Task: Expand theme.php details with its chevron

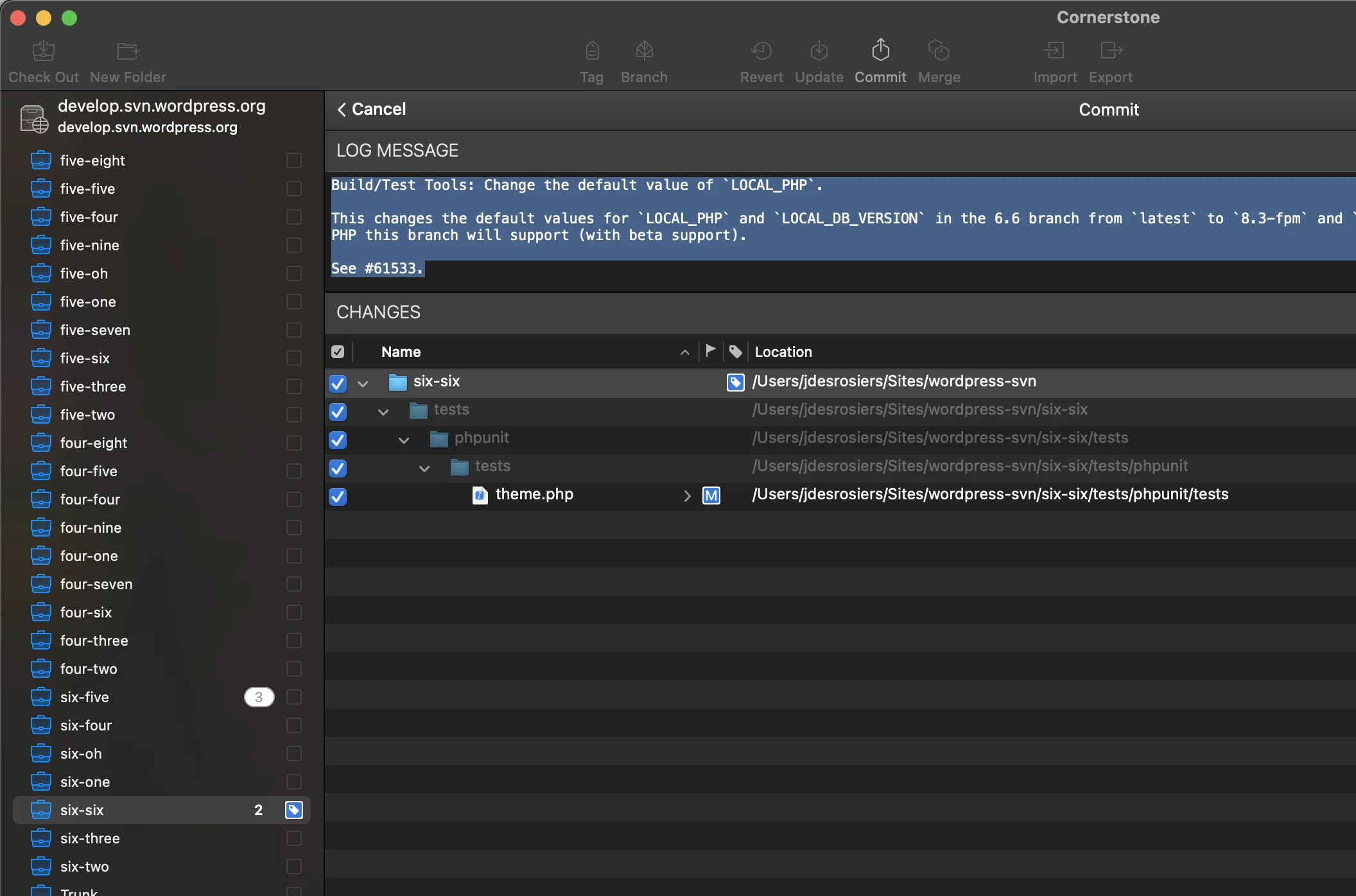Action: (687, 496)
